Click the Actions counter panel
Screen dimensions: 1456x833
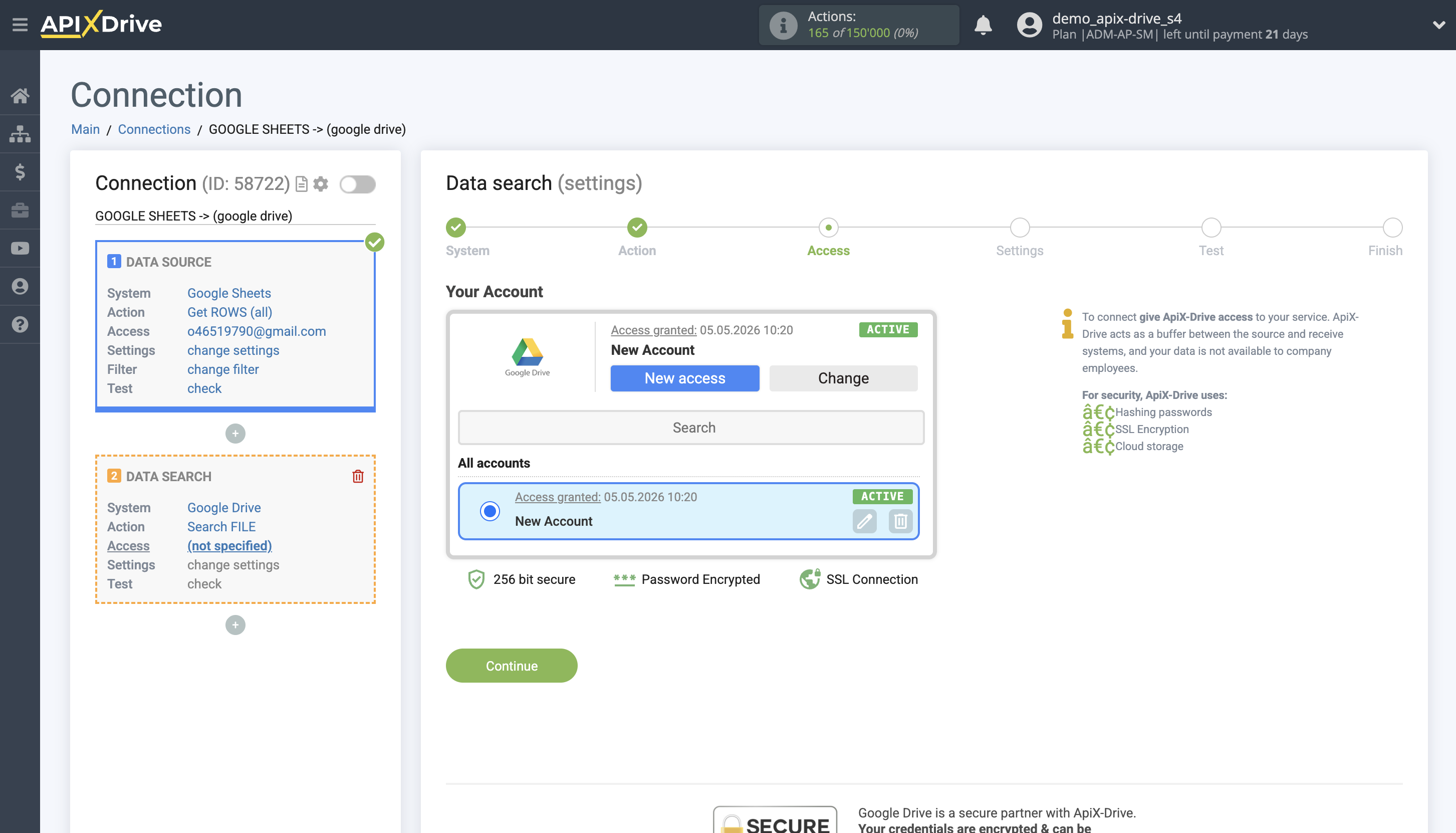coord(858,25)
